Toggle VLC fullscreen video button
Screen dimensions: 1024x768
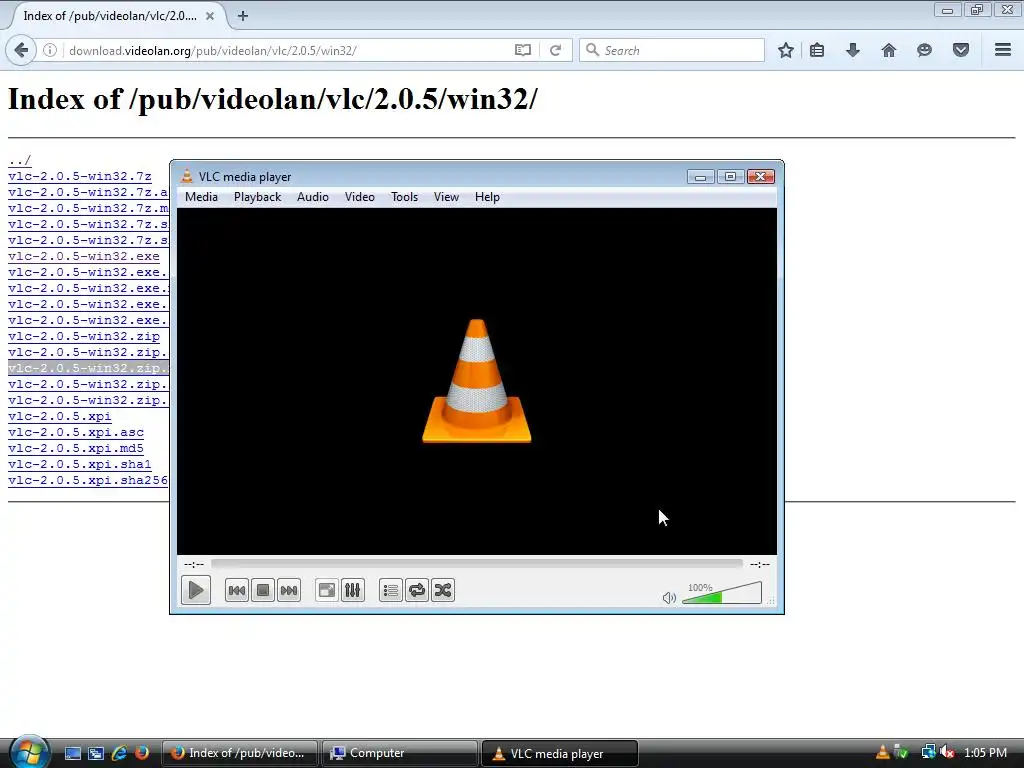[327, 590]
